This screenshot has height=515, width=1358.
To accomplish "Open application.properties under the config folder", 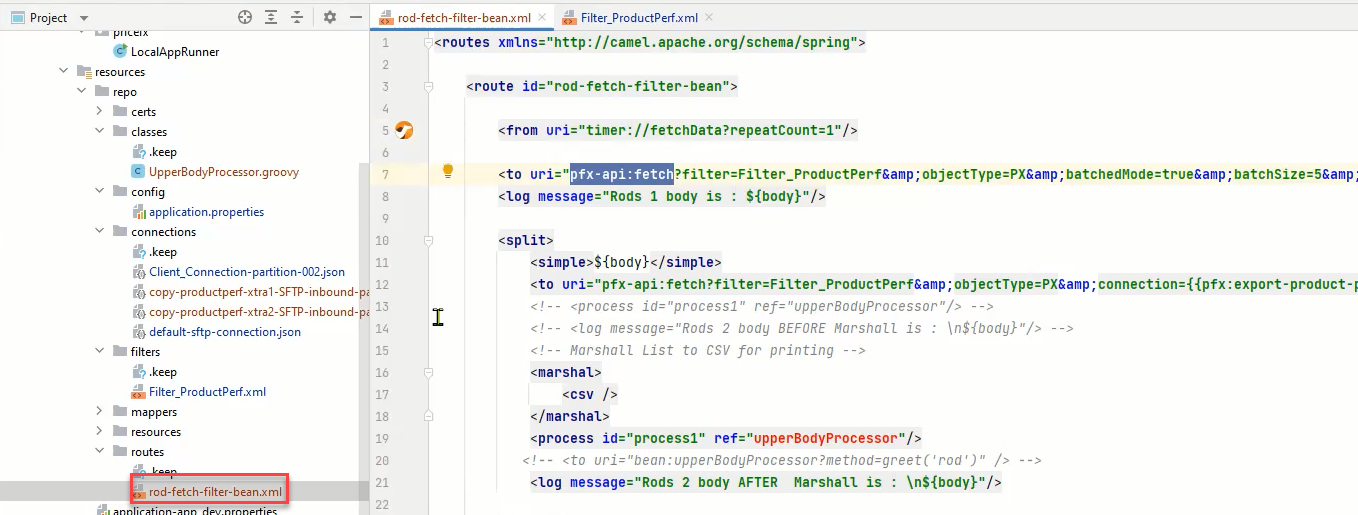I will point(206,212).
